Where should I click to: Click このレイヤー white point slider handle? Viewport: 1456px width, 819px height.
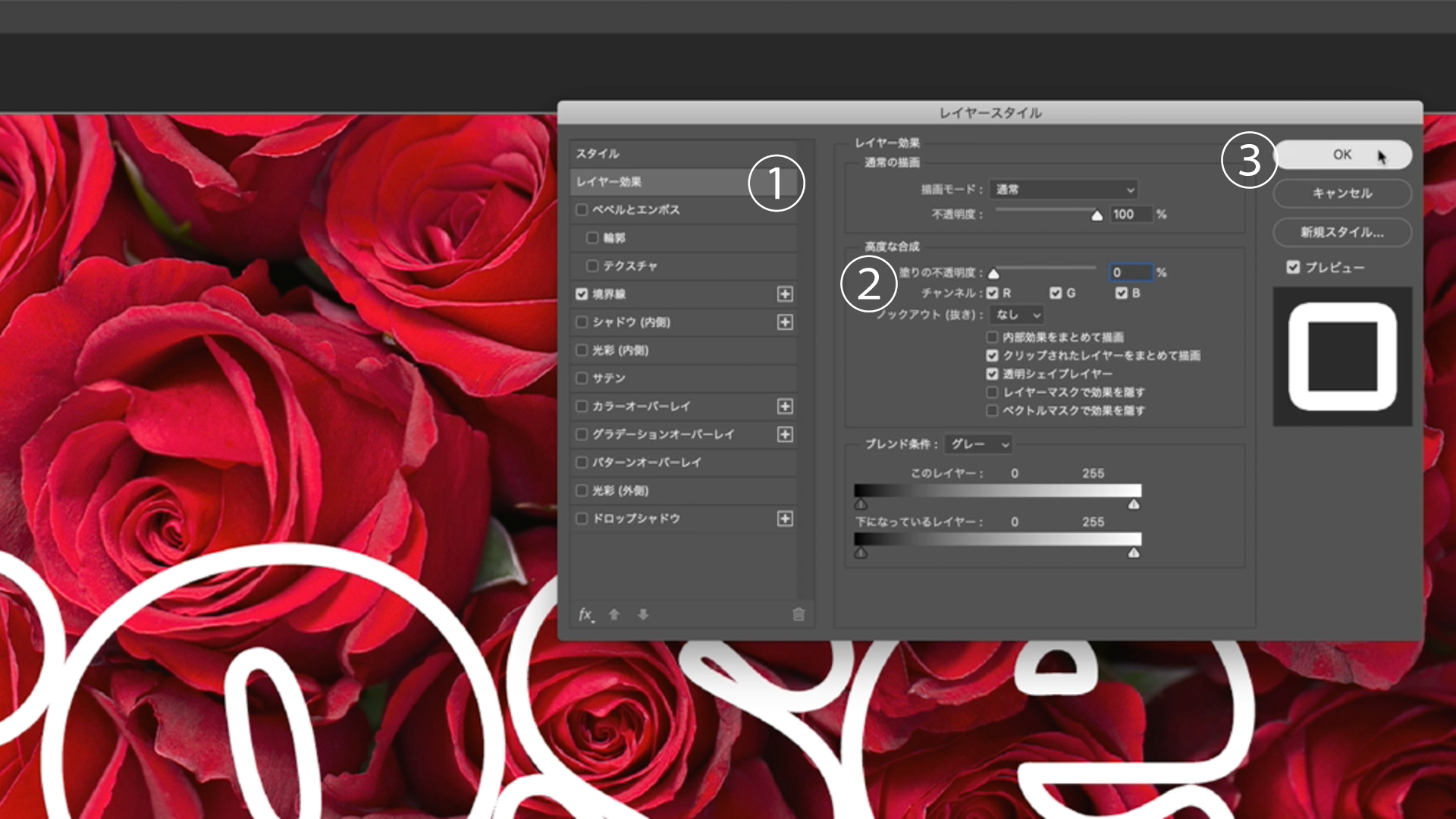tap(1134, 504)
